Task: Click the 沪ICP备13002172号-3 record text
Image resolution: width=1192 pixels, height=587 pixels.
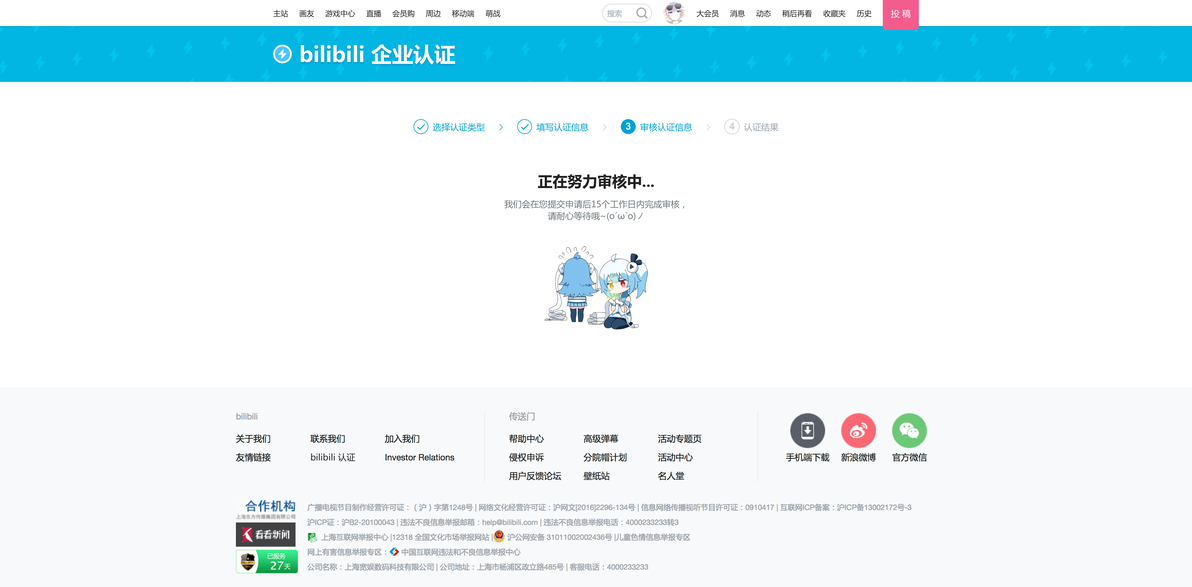Action: pyautogui.click(x=874, y=507)
